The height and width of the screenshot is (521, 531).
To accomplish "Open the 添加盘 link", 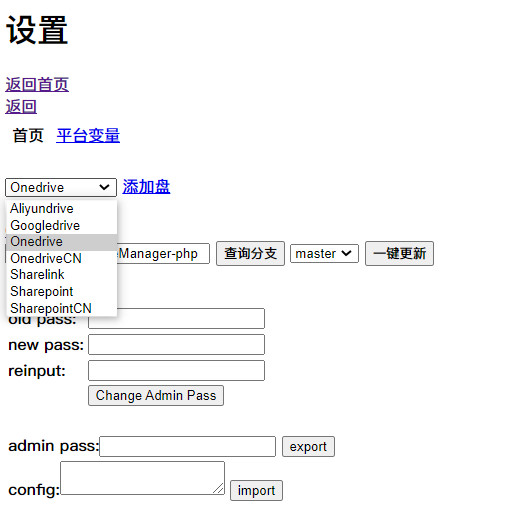I will pos(146,187).
